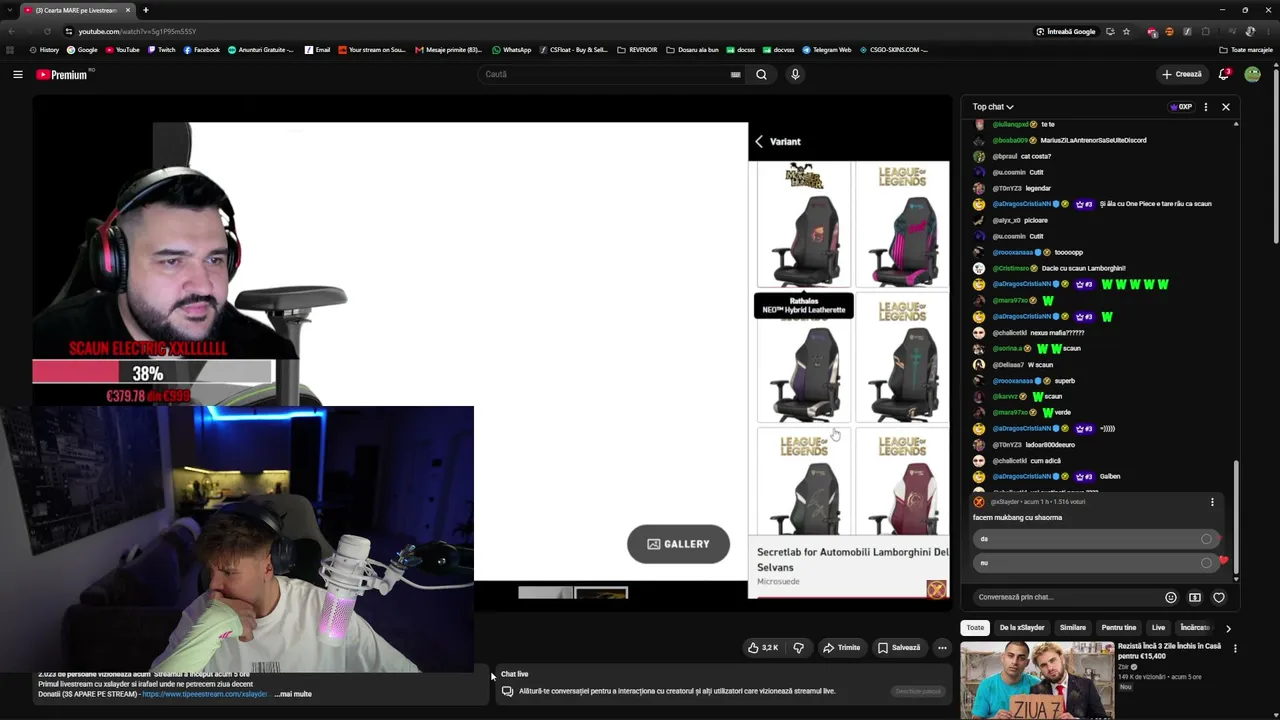
Task: Share the video with Trimite
Action: point(841,648)
